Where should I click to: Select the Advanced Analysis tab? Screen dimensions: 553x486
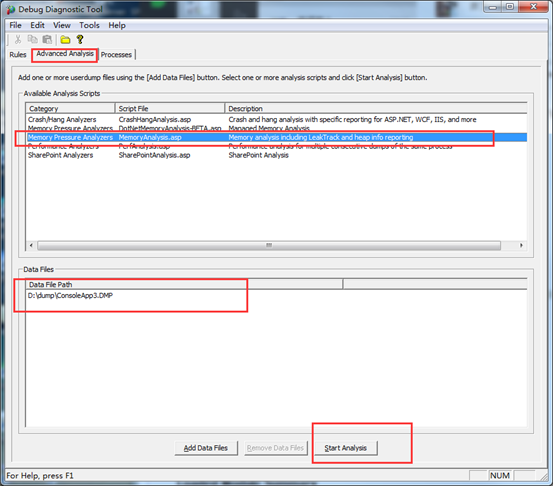pos(65,54)
